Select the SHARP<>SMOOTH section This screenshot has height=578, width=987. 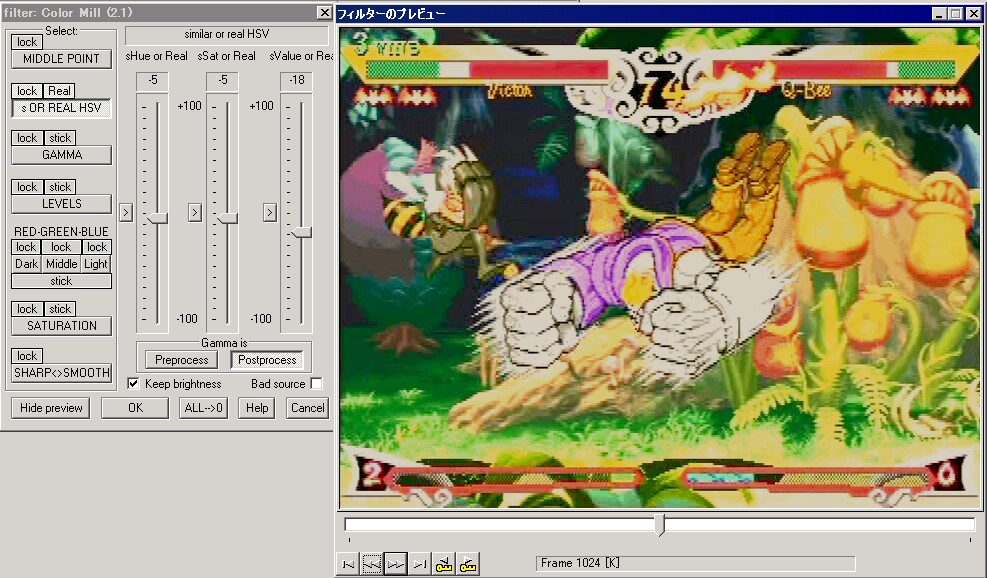61,373
